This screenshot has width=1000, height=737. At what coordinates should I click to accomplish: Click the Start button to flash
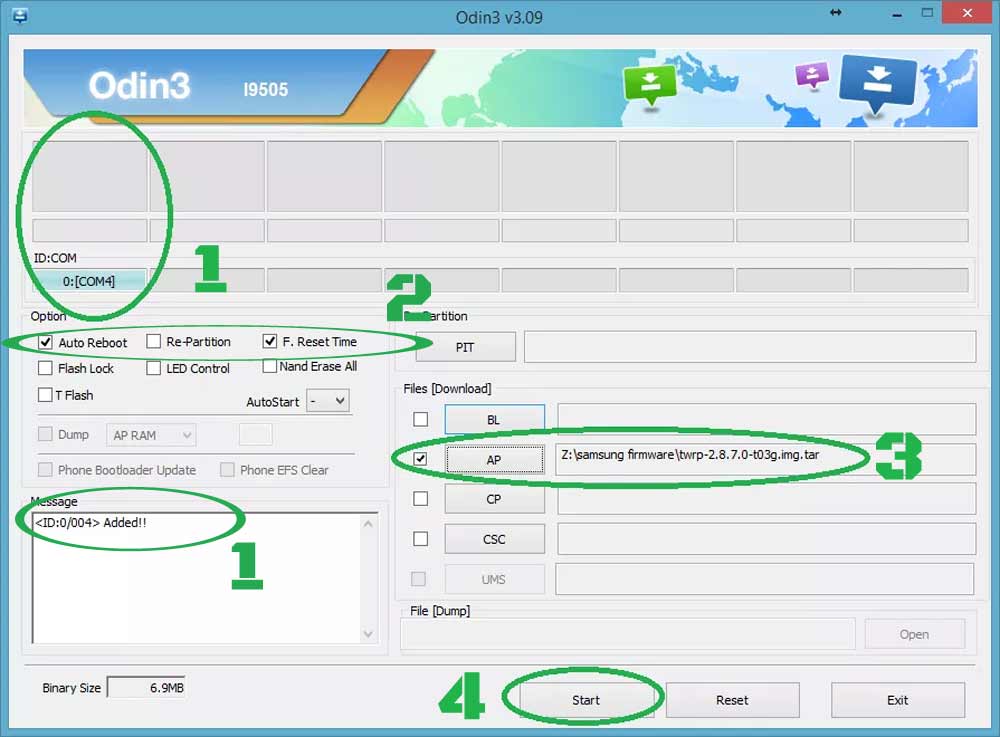[x=586, y=700]
